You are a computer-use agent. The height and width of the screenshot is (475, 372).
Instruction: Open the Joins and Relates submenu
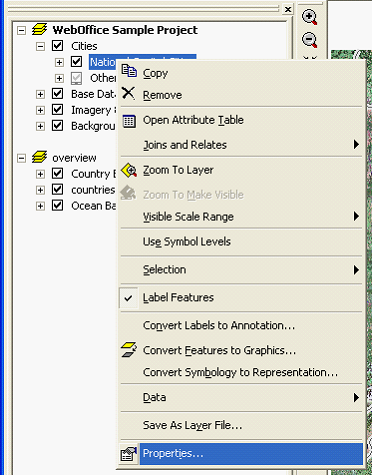(x=241, y=145)
